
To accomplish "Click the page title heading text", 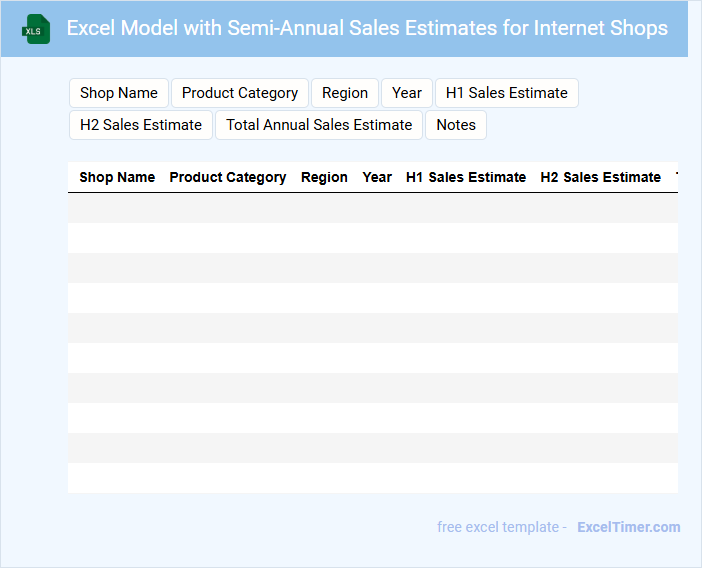I will pyautogui.click(x=367, y=28).
